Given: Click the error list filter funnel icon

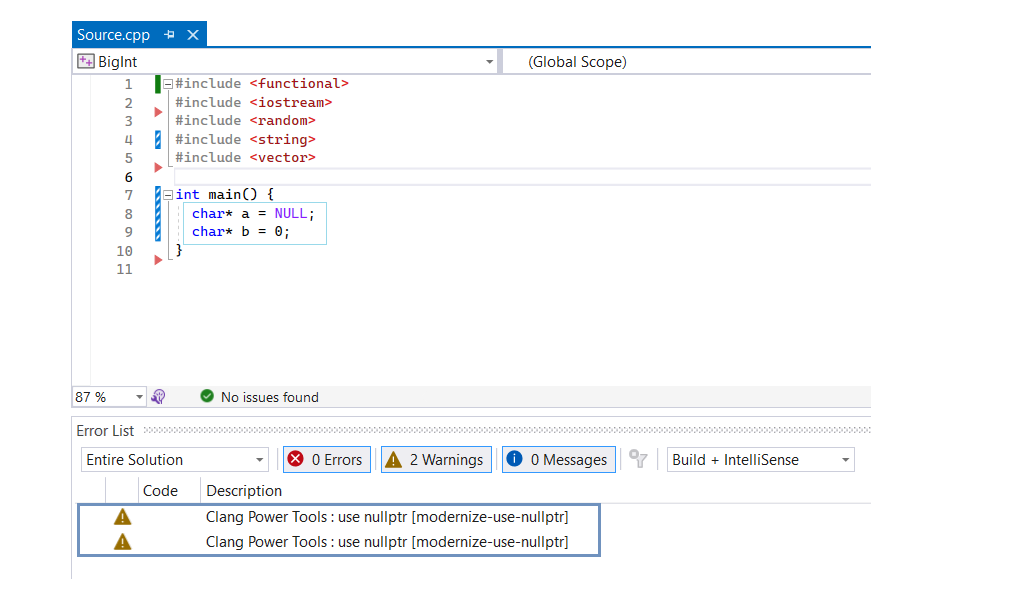Looking at the screenshot, I should coord(638,459).
